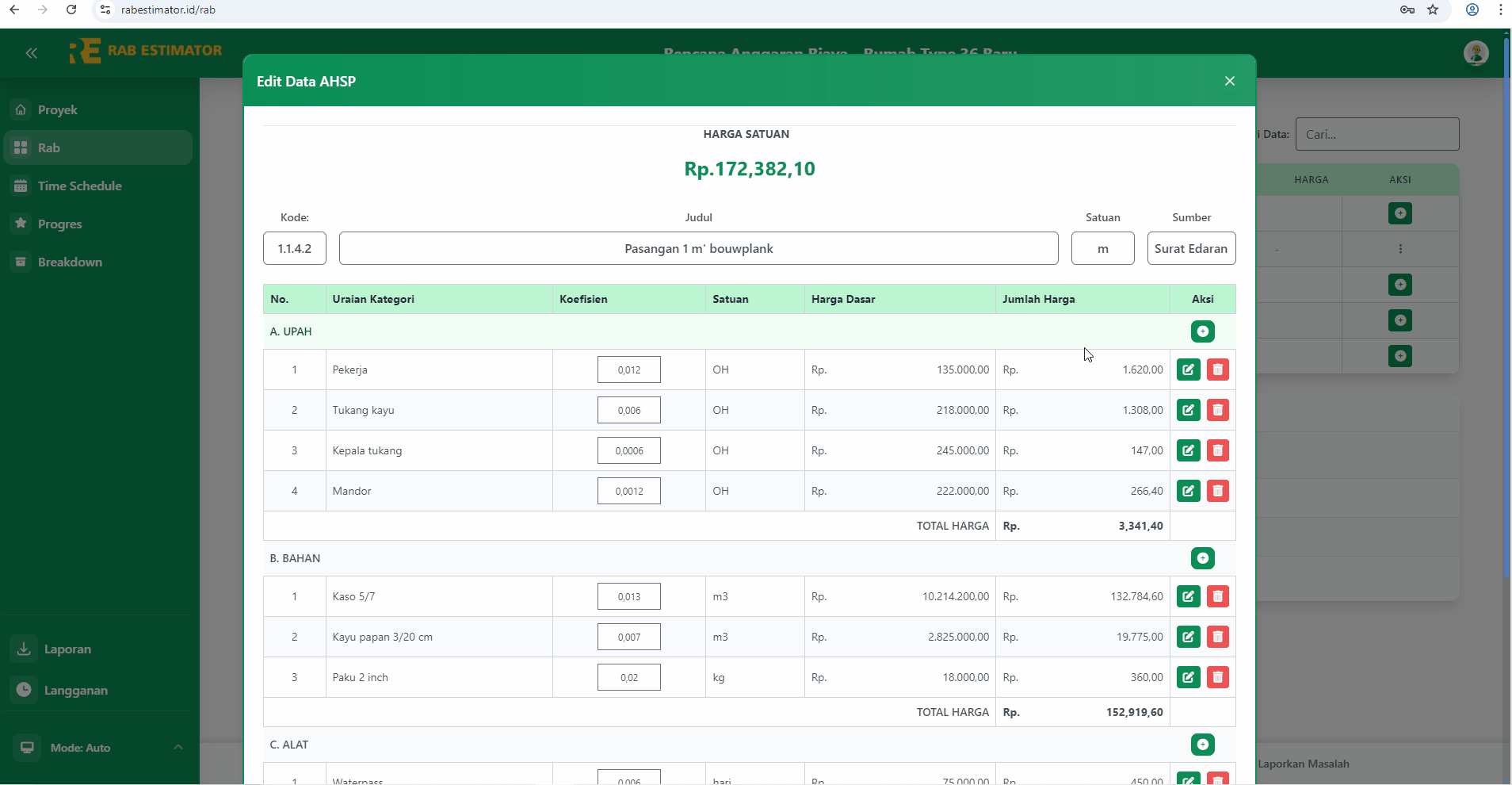Add new item to B. BAHAN section
This screenshot has height=785, width=1512.
pyautogui.click(x=1202, y=558)
